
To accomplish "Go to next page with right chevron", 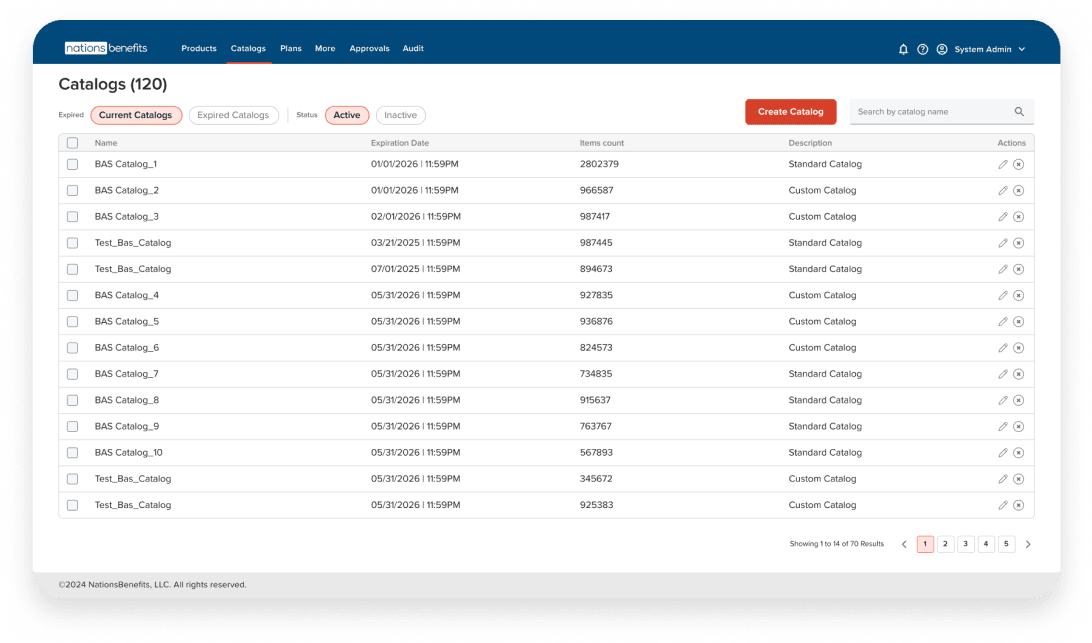I will pyautogui.click(x=1027, y=544).
